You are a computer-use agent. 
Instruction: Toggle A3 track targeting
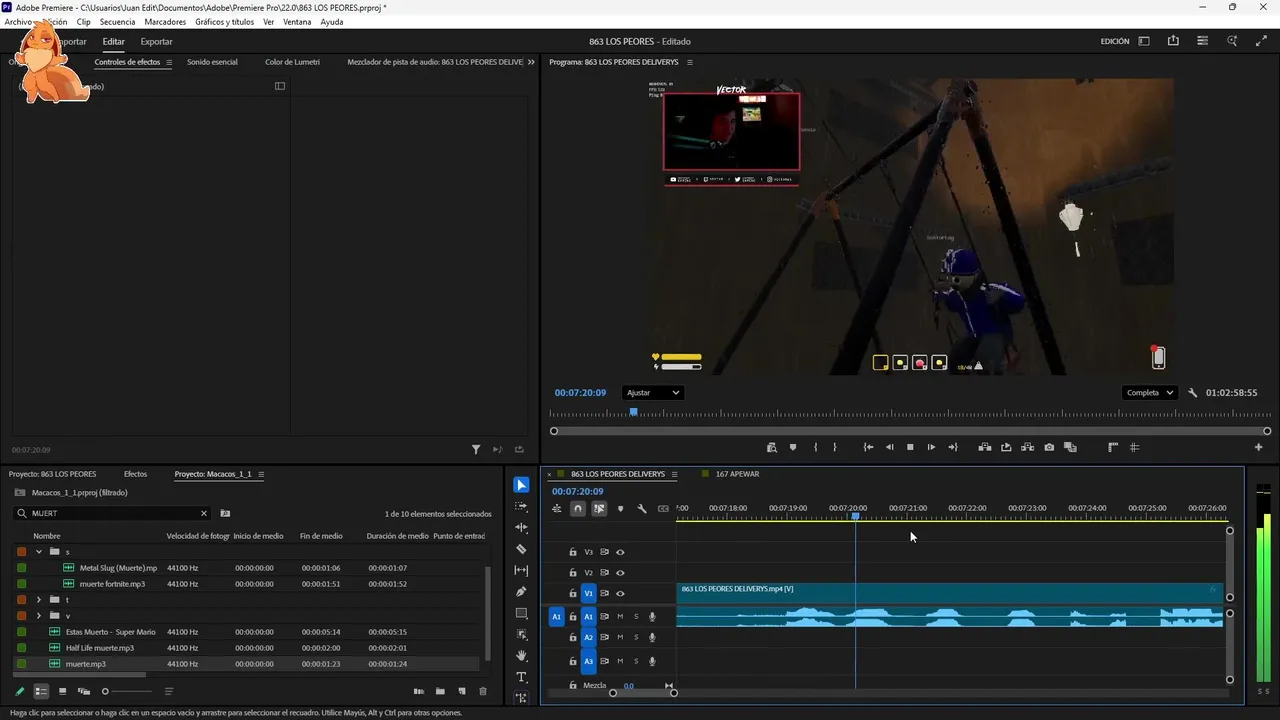[589, 661]
